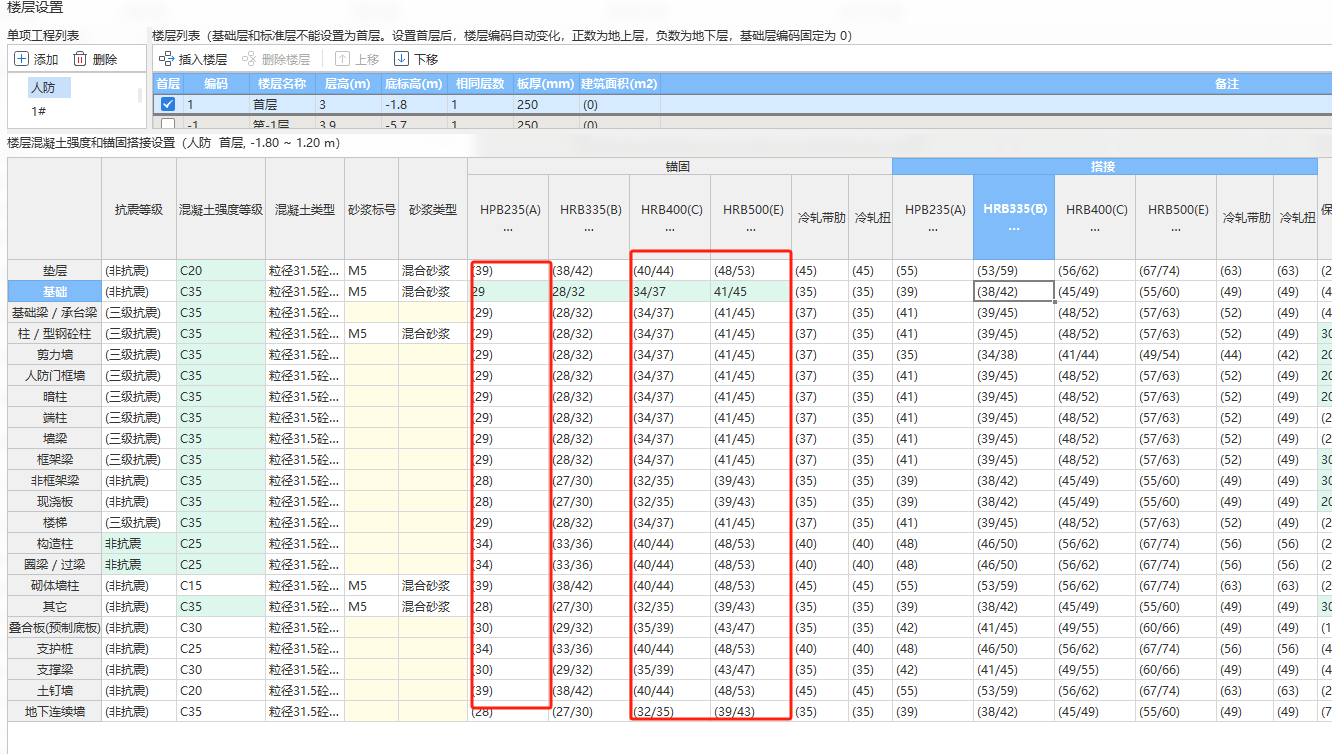Click the 插入楼层 icon
Screen dimensions: 1332x754
pos(166,59)
